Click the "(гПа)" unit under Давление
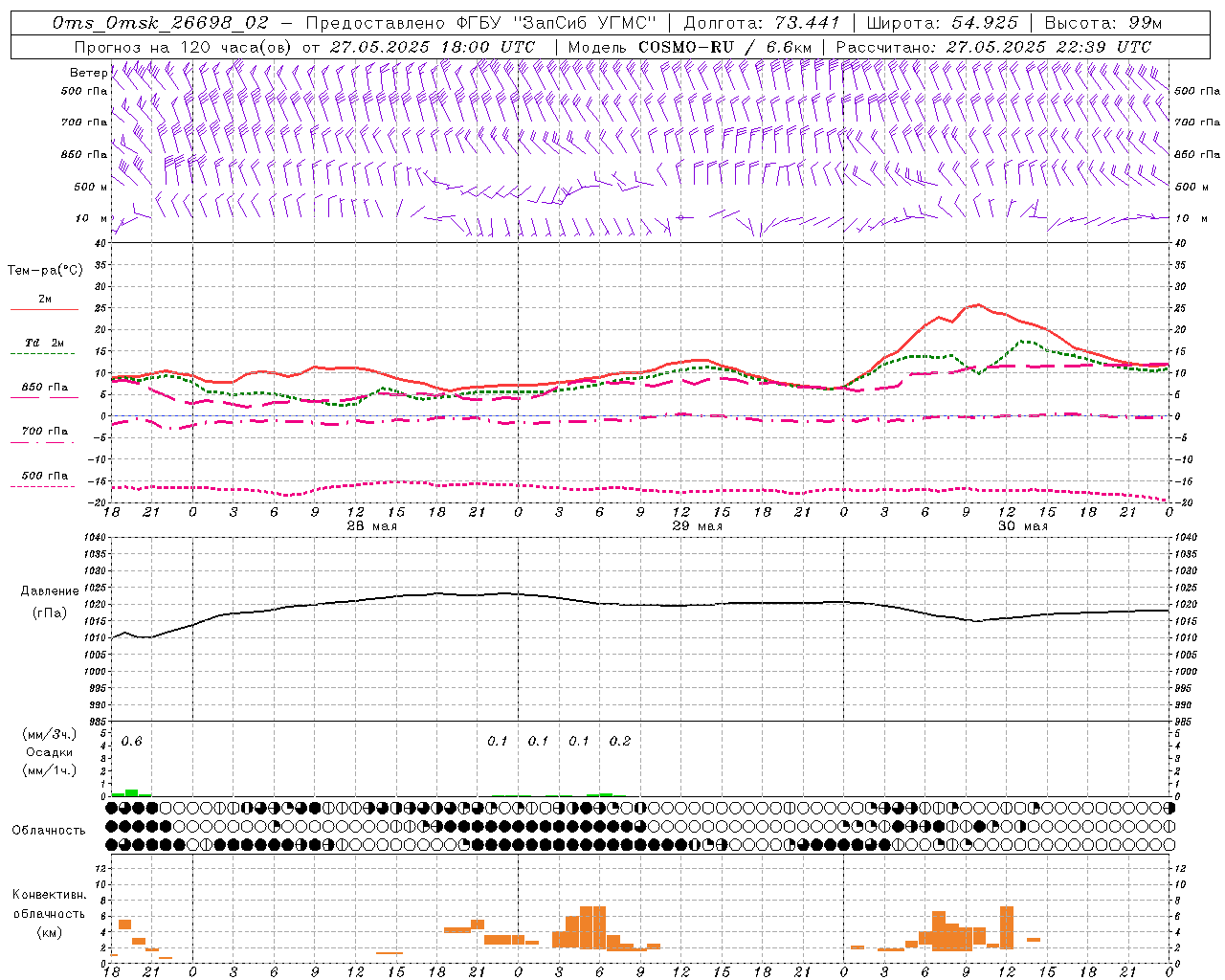1225x980 pixels. point(49,613)
